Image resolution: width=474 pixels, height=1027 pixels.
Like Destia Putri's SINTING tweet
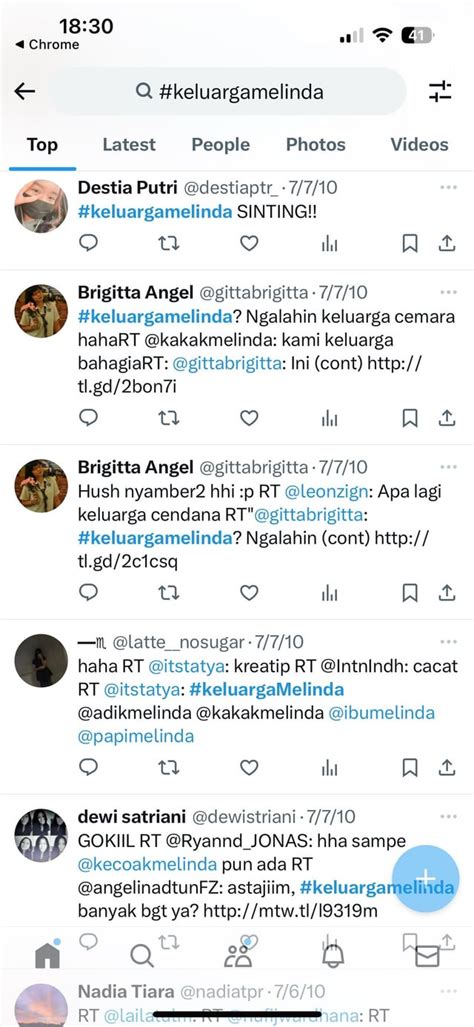[x=249, y=244]
